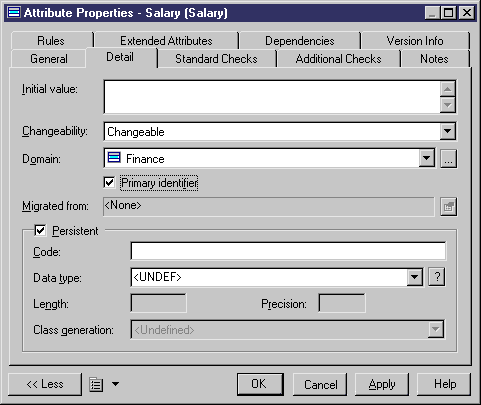Click in the Code input field
Image resolution: width=481 pixels, height=405 pixels.
288,251
